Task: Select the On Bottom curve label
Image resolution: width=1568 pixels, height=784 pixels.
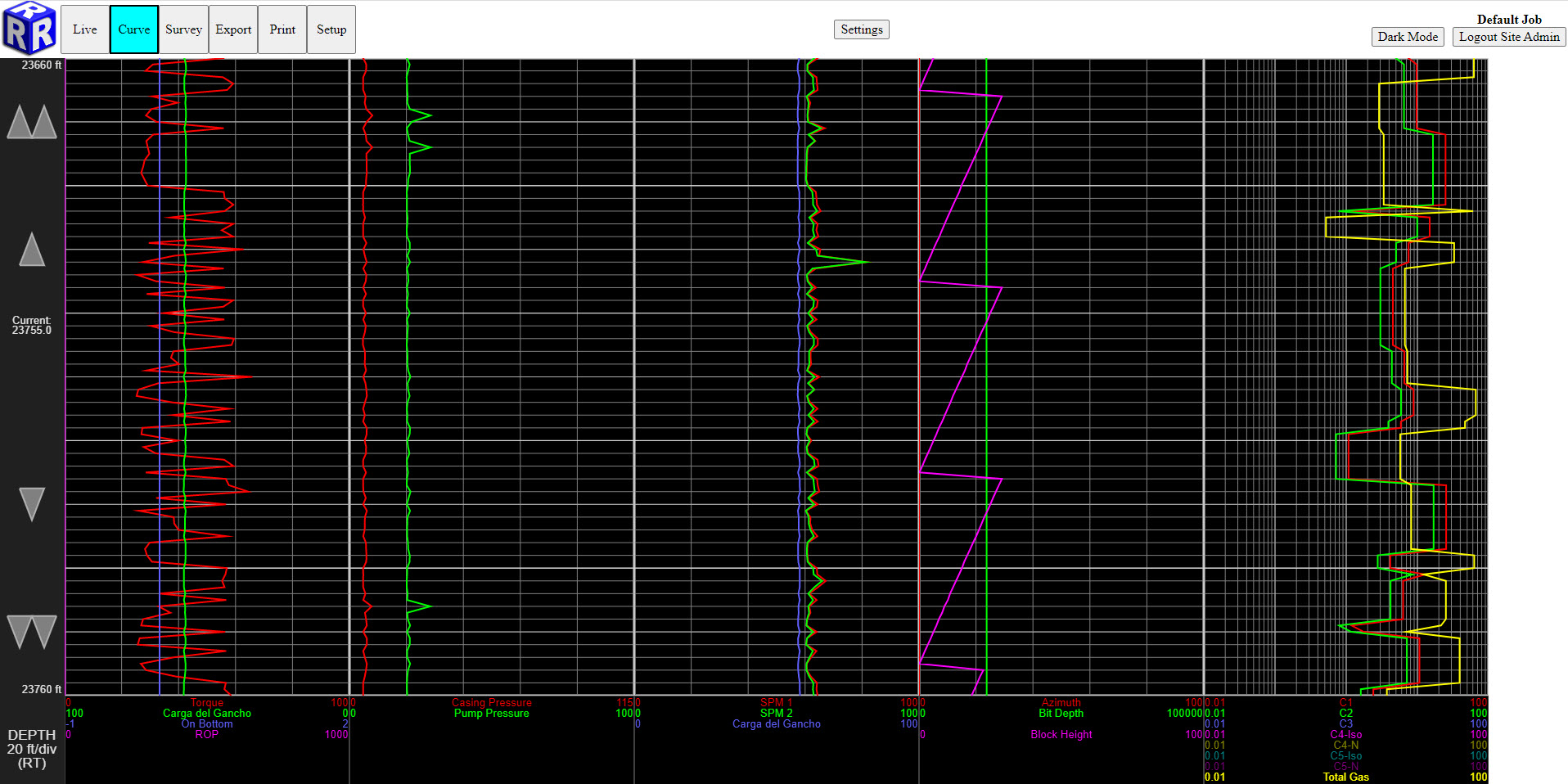Action: 207,723
